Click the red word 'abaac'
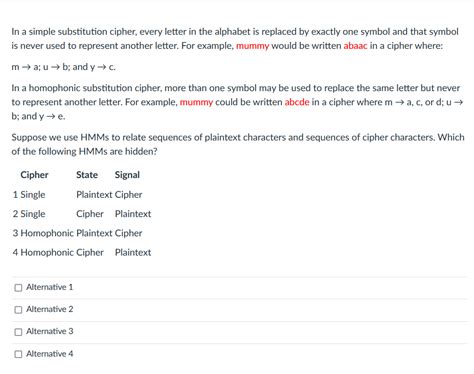This screenshot has width=474, height=374. [355, 46]
